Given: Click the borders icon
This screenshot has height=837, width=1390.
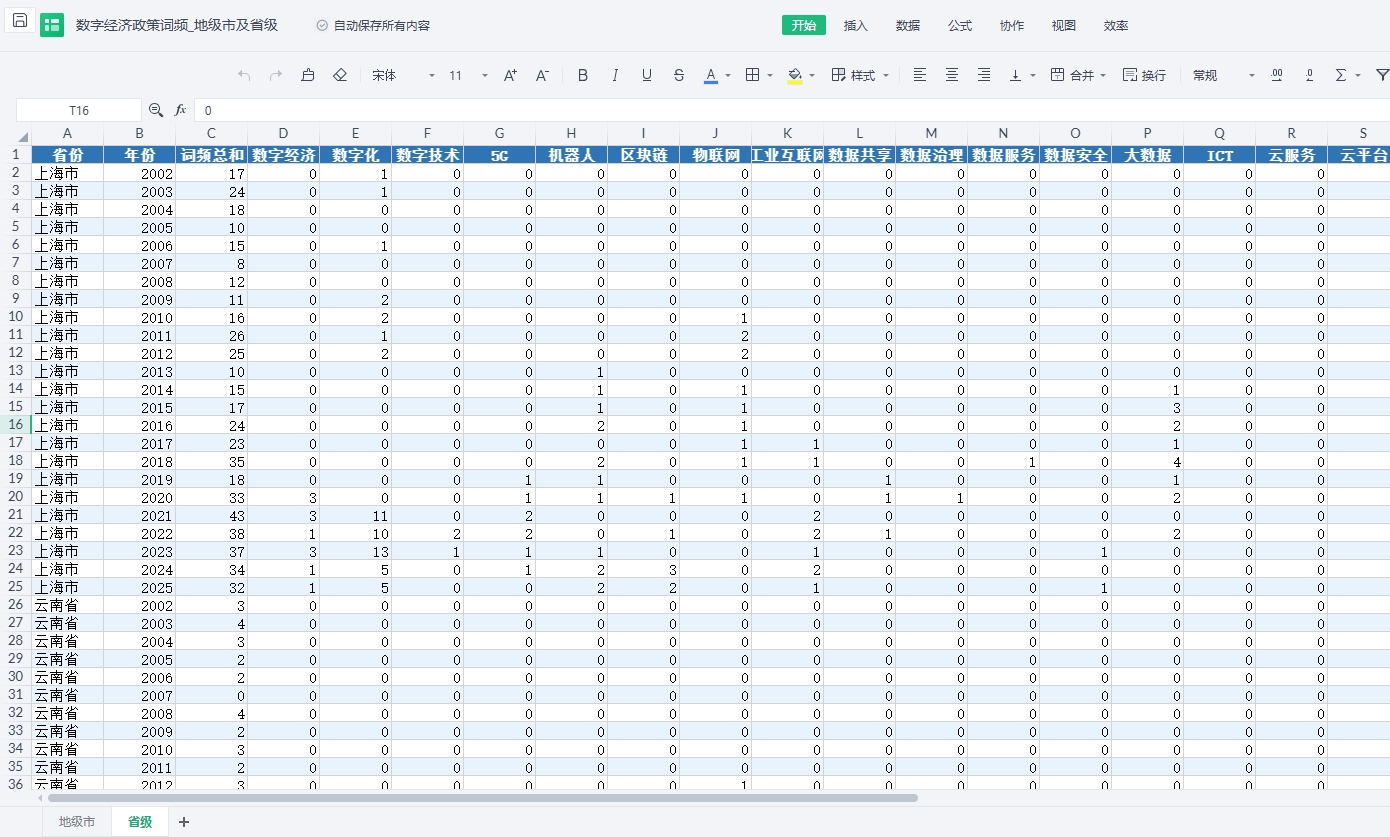Looking at the screenshot, I should pos(753,75).
